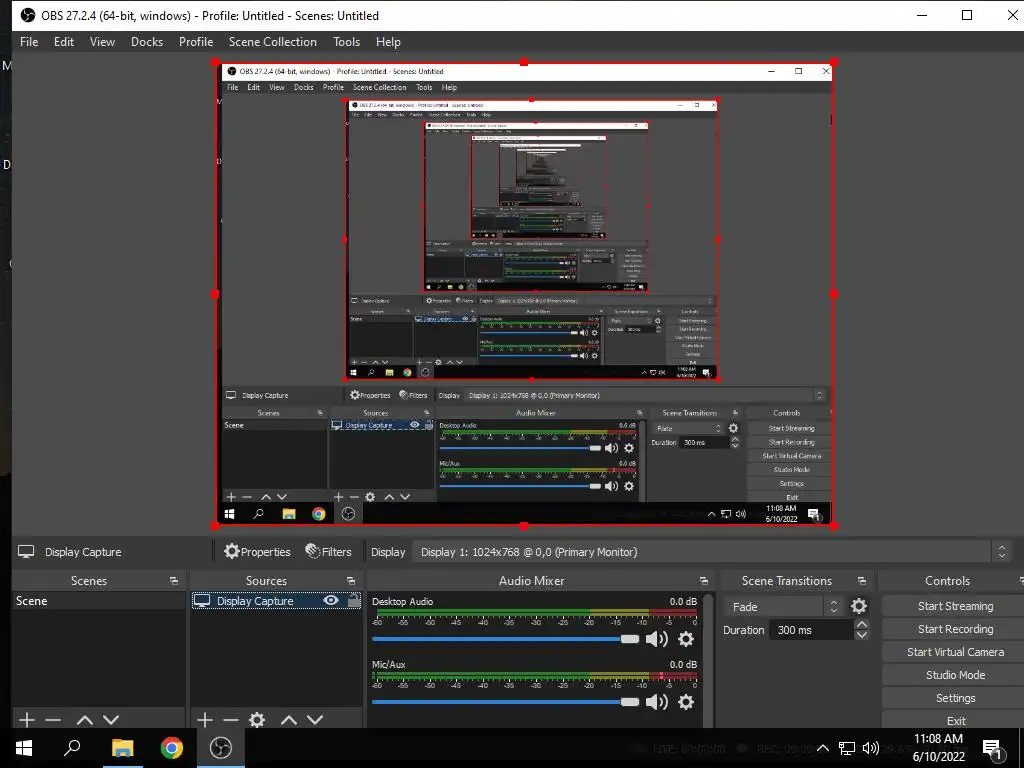Open the Tools menu

pyautogui.click(x=346, y=42)
